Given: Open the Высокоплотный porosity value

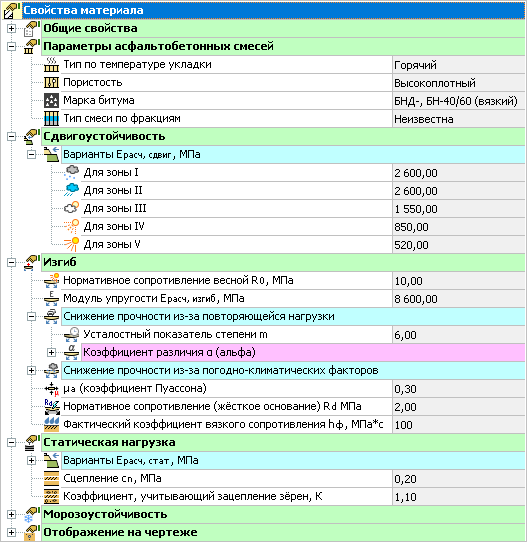Looking at the screenshot, I should (x=459, y=83).
